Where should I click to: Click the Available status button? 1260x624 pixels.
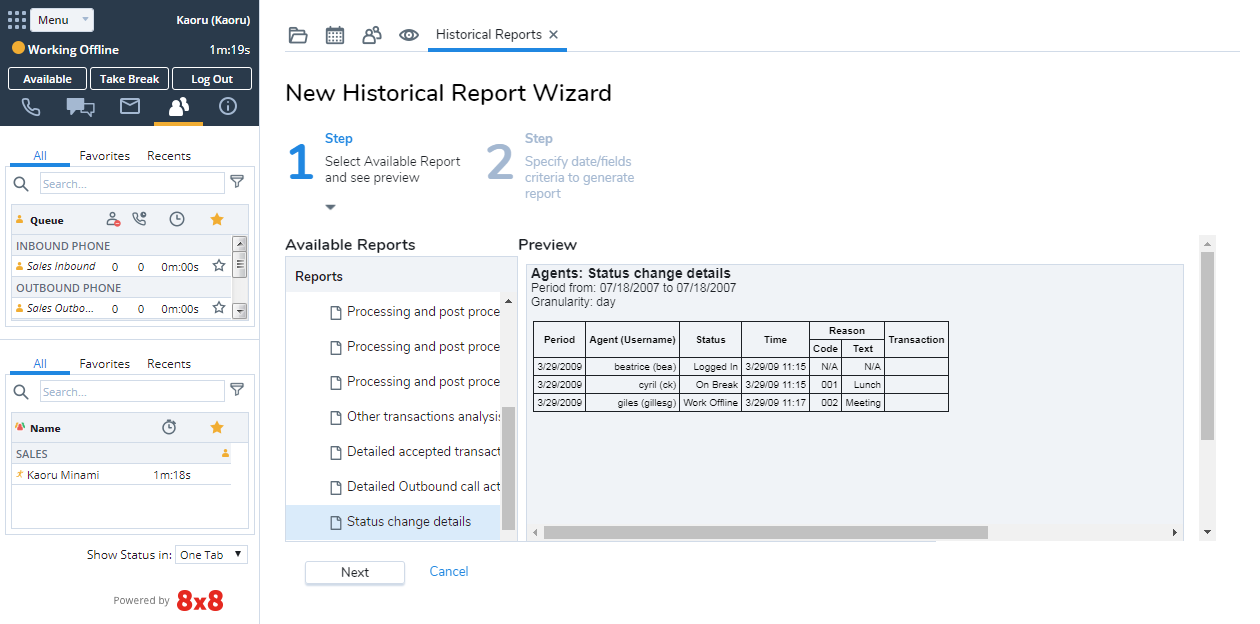point(47,79)
